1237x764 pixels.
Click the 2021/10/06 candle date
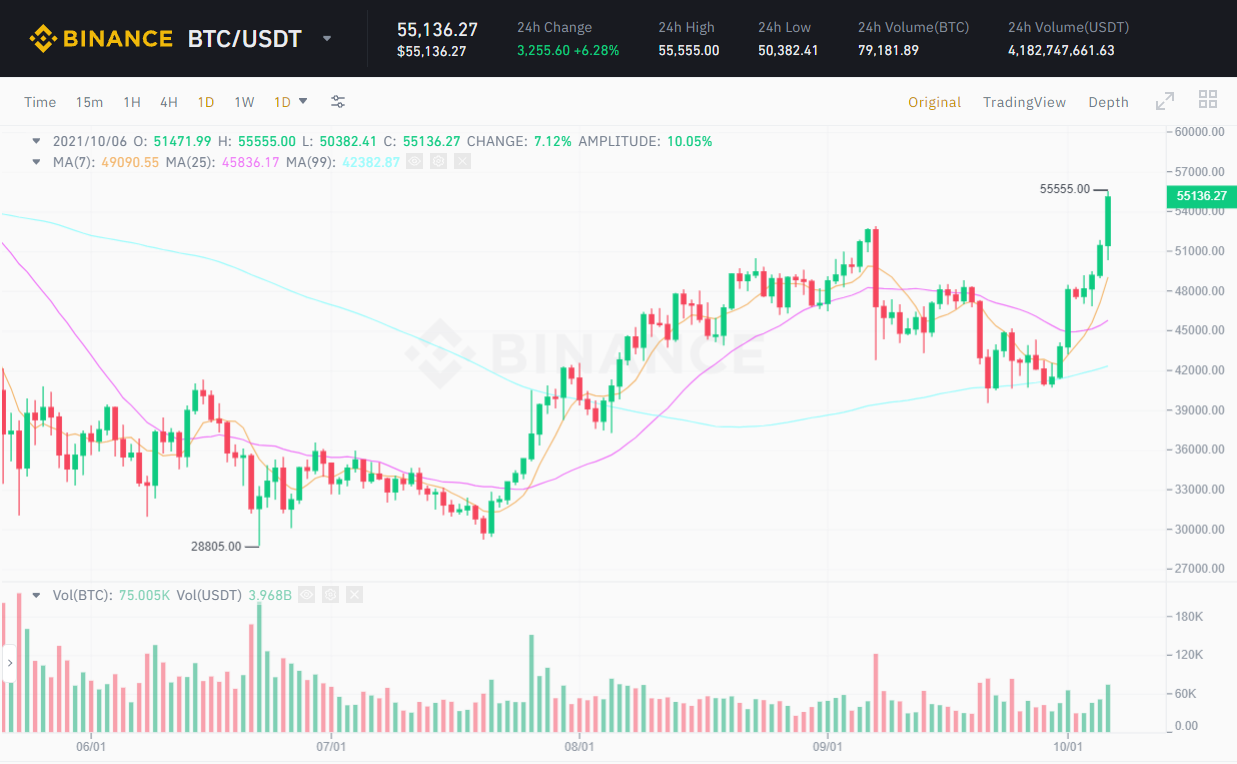click(x=88, y=141)
